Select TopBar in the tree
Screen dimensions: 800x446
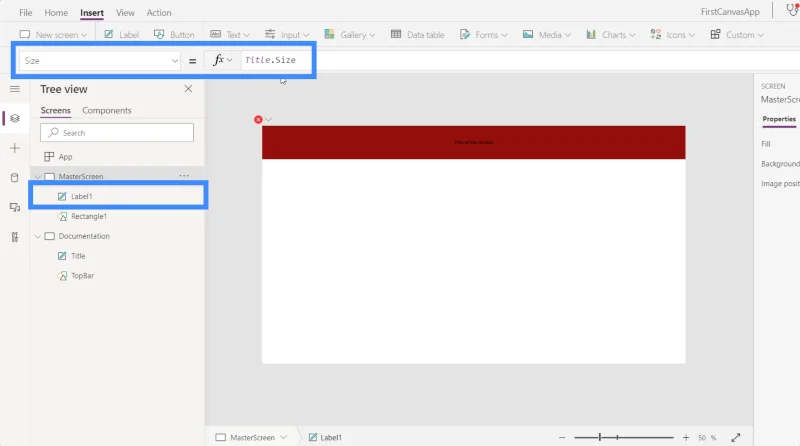coord(82,276)
